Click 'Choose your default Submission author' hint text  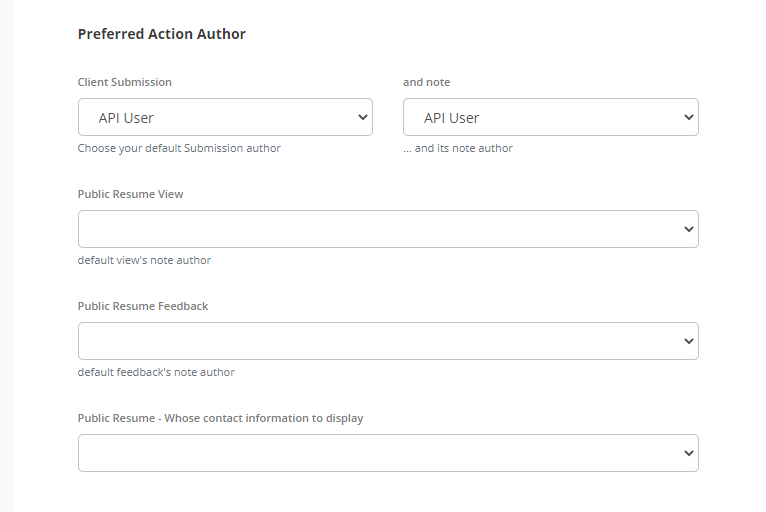click(179, 148)
